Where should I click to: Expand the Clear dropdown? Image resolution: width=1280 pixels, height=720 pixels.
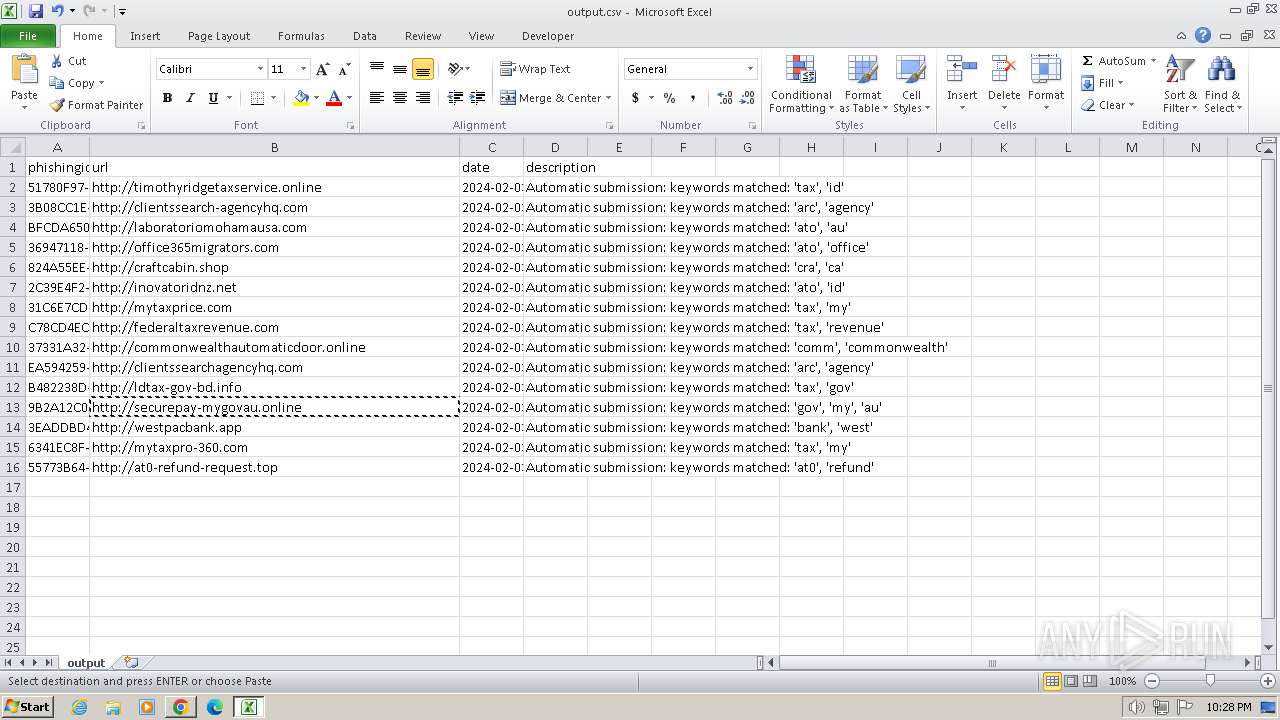point(1131,105)
